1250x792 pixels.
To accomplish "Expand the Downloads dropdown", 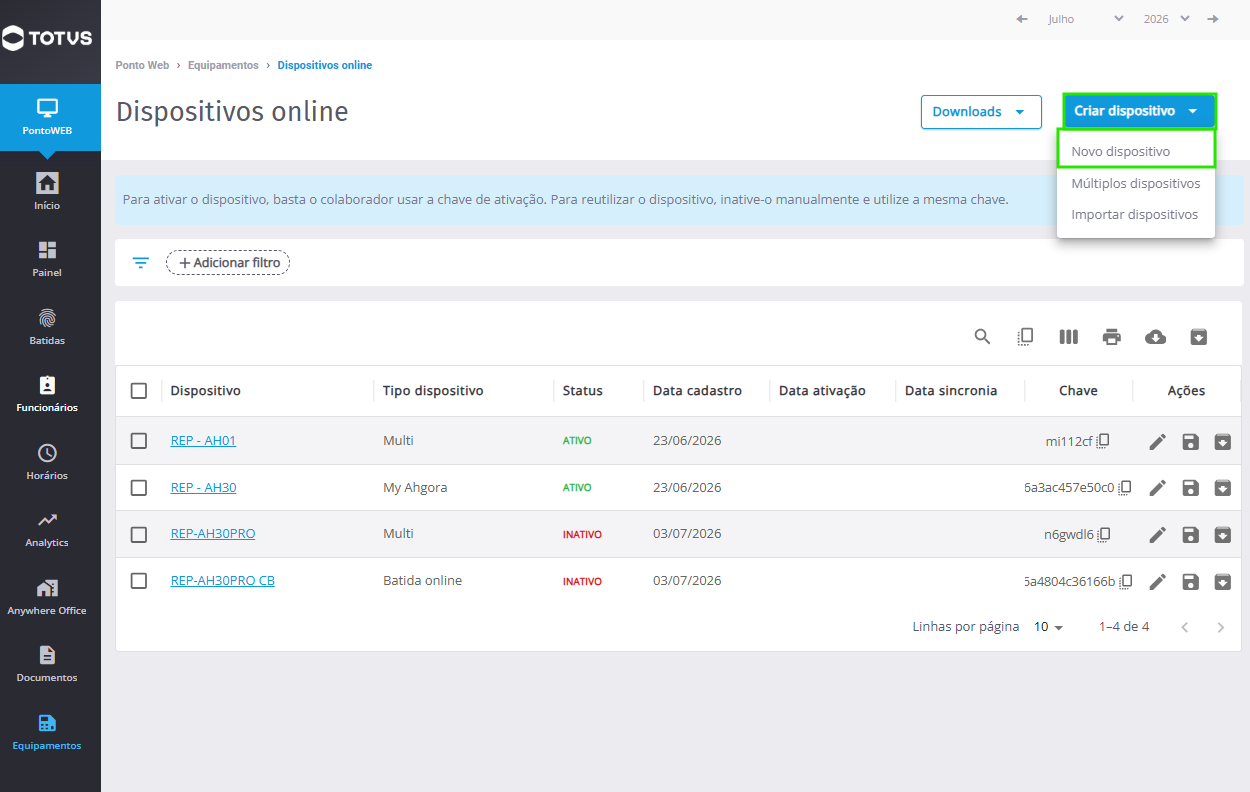I will [981, 112].
